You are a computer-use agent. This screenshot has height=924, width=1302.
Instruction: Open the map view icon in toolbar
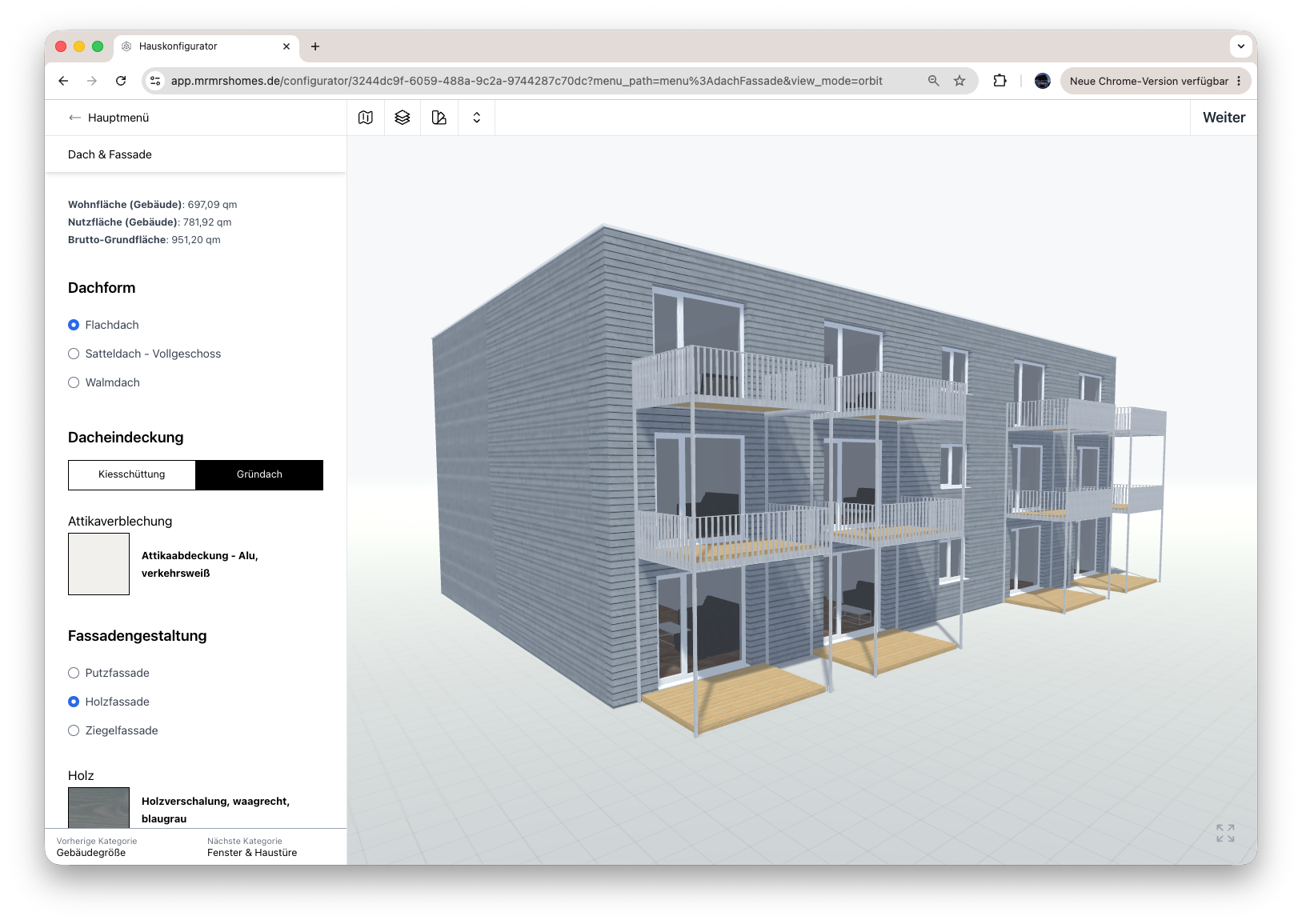366,118
